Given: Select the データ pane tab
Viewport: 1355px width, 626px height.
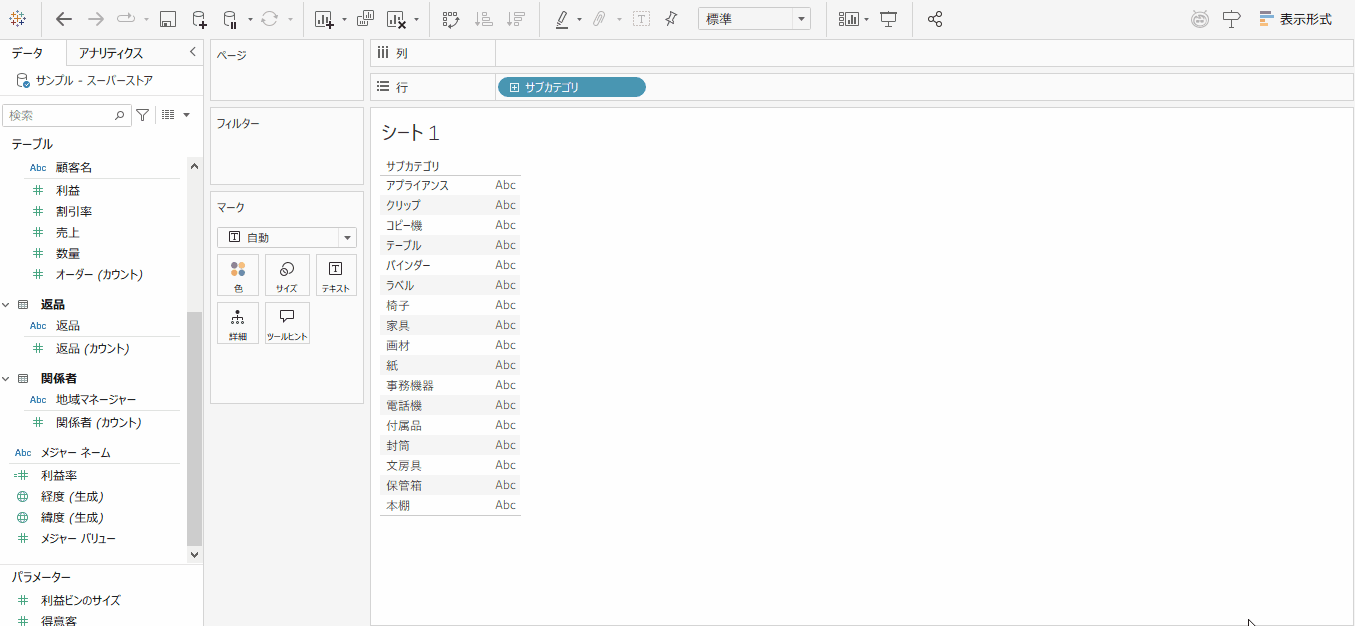Looking at the screenshot, I should tap(27, 53).
